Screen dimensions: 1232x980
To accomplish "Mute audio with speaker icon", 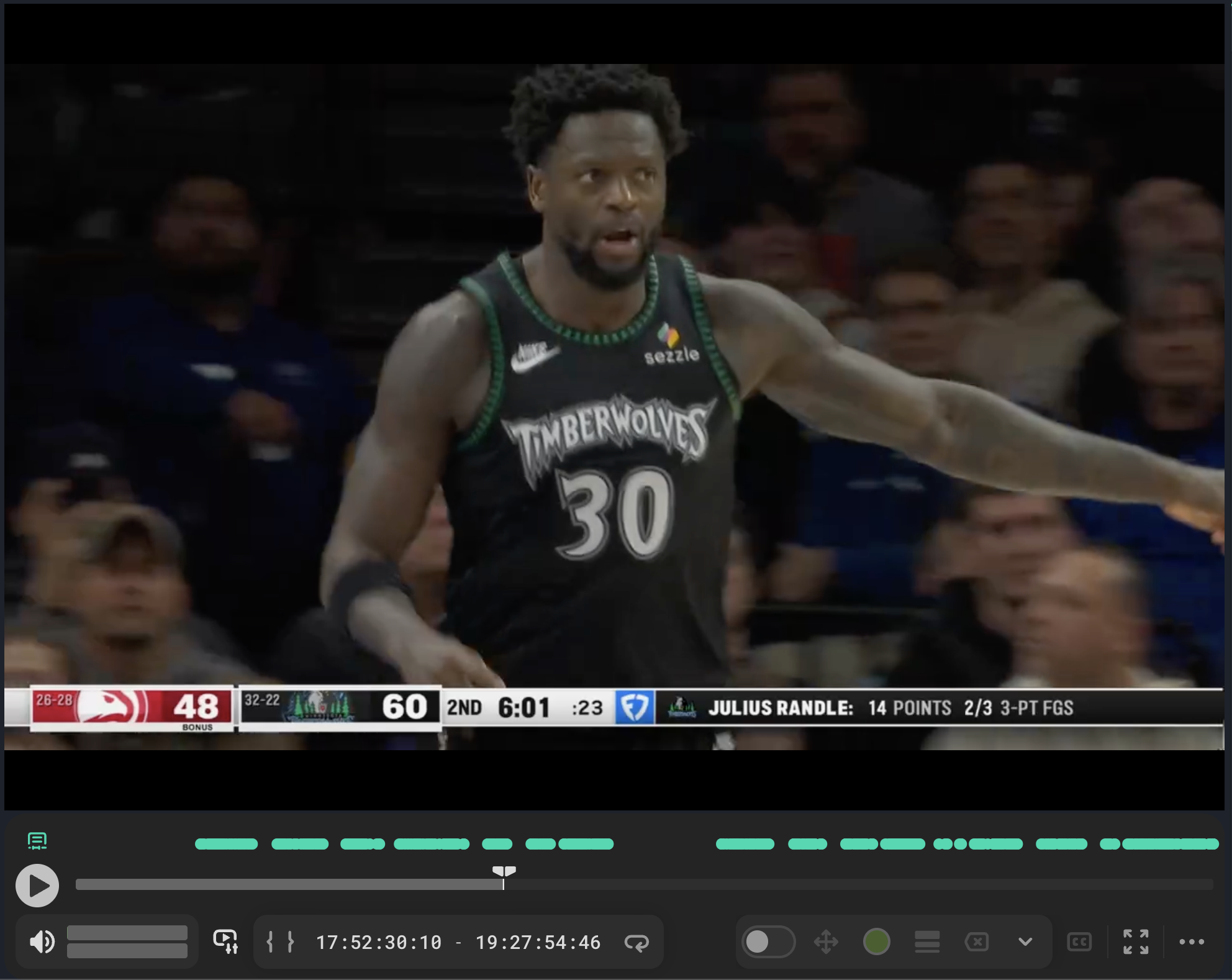I will [42, 941].
